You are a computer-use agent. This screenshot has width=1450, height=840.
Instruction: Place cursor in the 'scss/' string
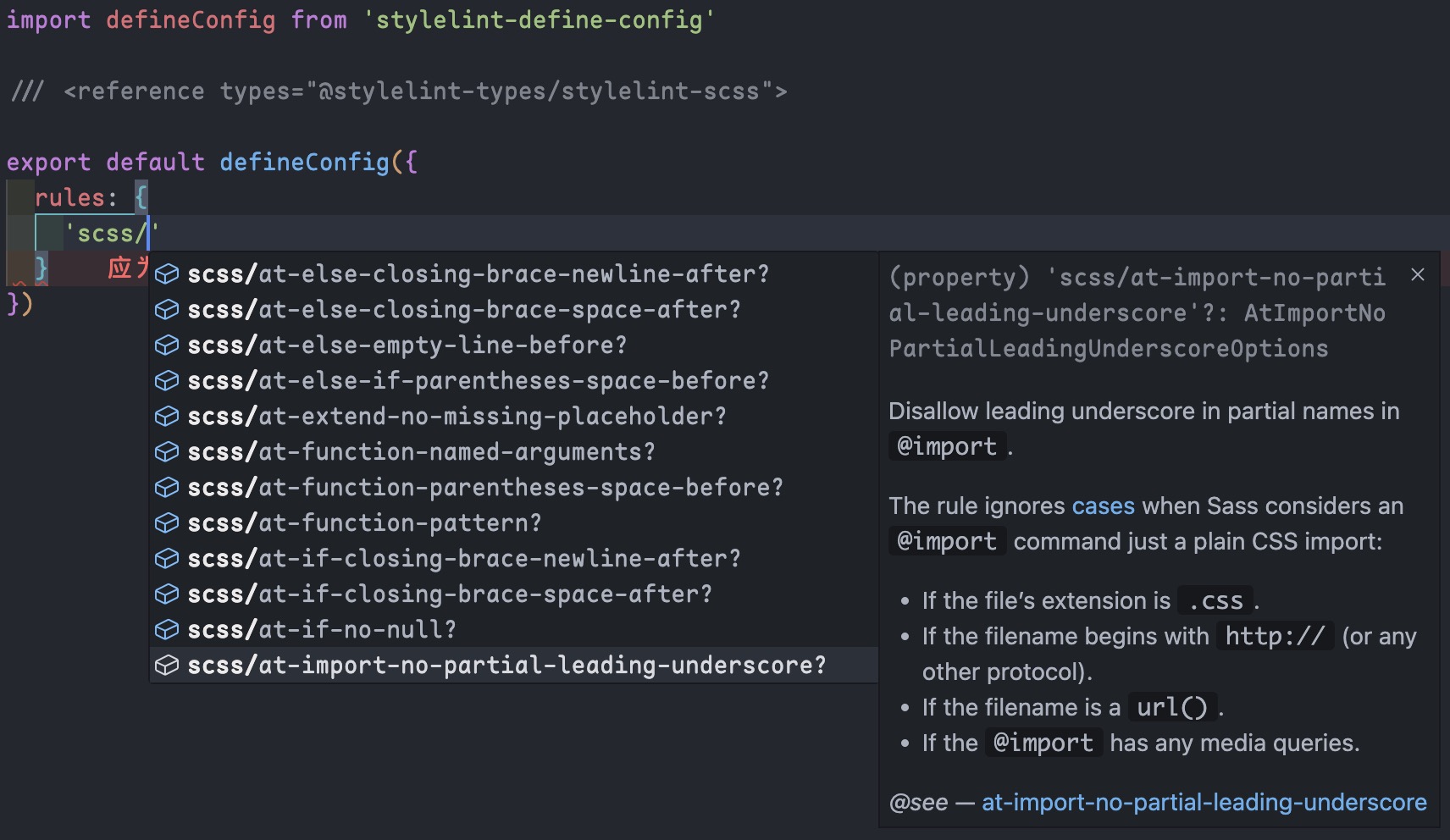tap(111, 233)
